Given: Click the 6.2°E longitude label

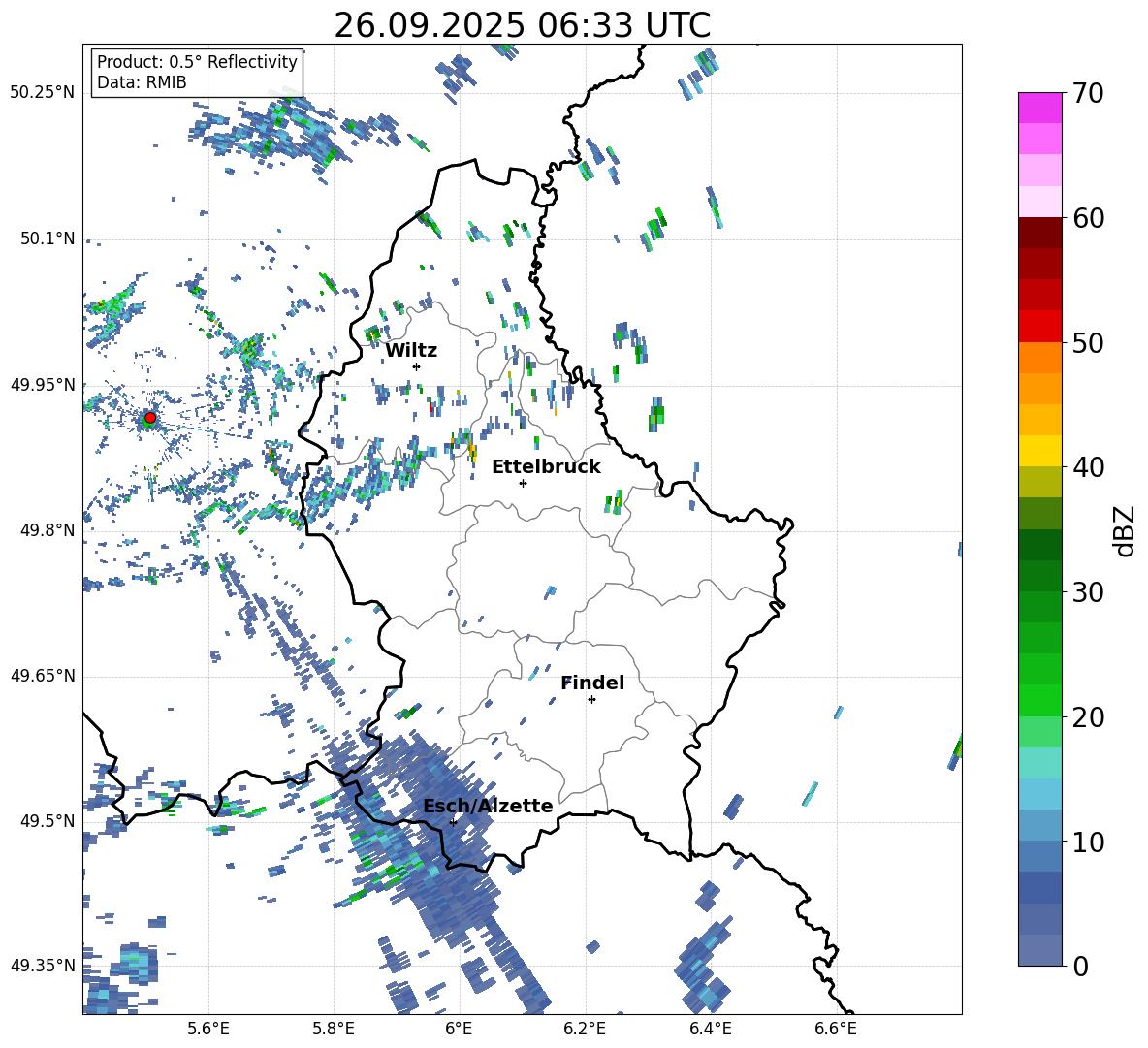Looking at the screenshot, I should coord(585,1029).
